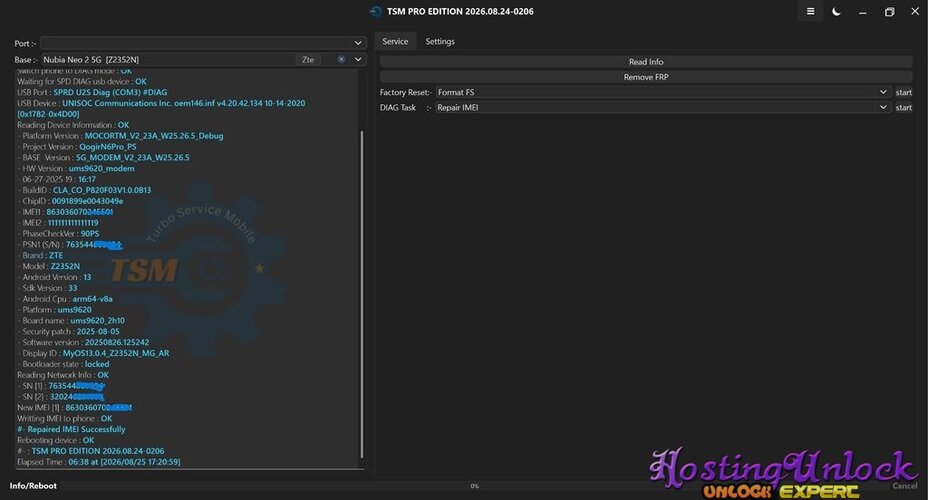Screen dimensions: 928x500
Task: Select 'Waiting for SPD DIAG usb device' line
Action: 82,82
